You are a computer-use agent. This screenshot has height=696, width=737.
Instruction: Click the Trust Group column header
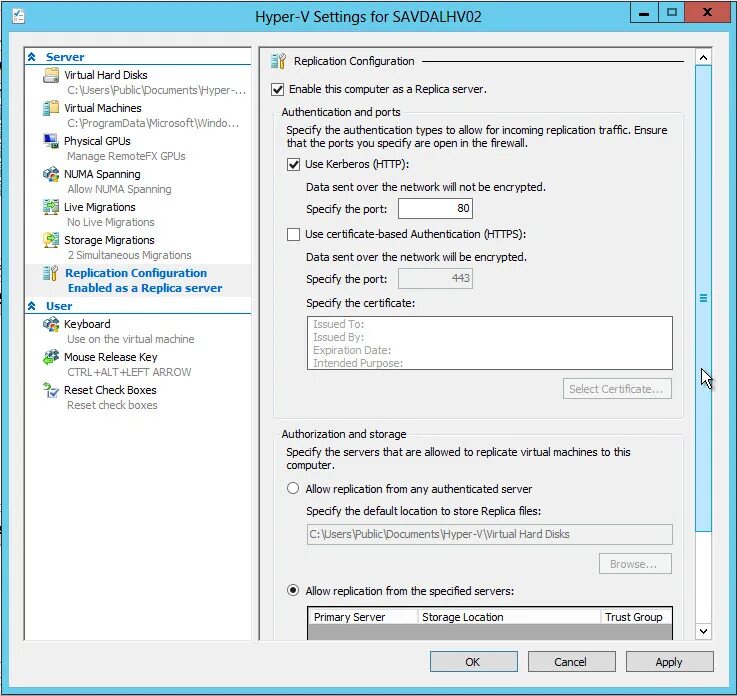click(x=636, y=617)
